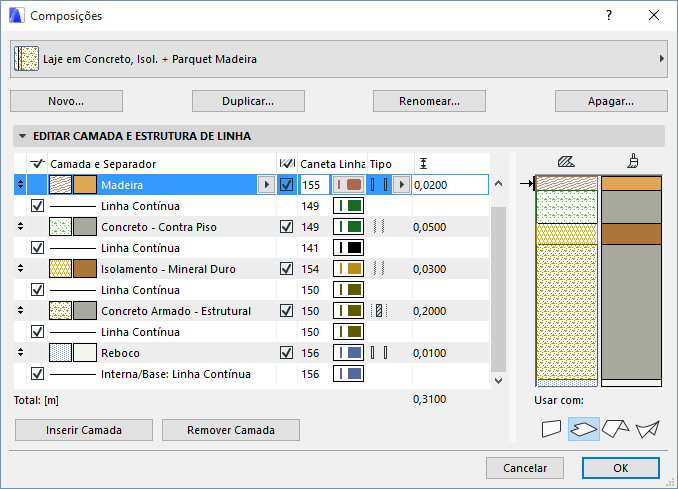Screen dimensions: 678x489
Task: Click Isolamento - Mineral Duro fill pattern icon
Action: pyautogui.click(x=60, y=268)
